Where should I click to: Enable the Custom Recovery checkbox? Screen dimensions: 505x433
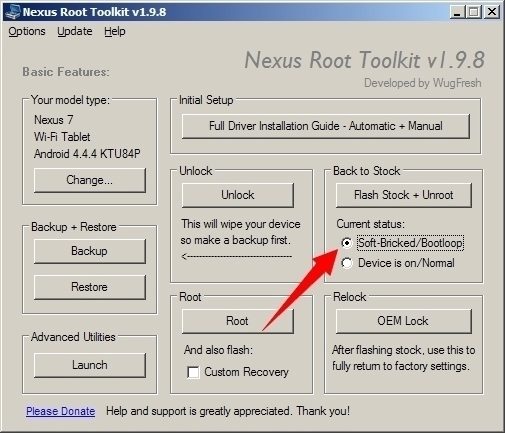click(193, 372)
